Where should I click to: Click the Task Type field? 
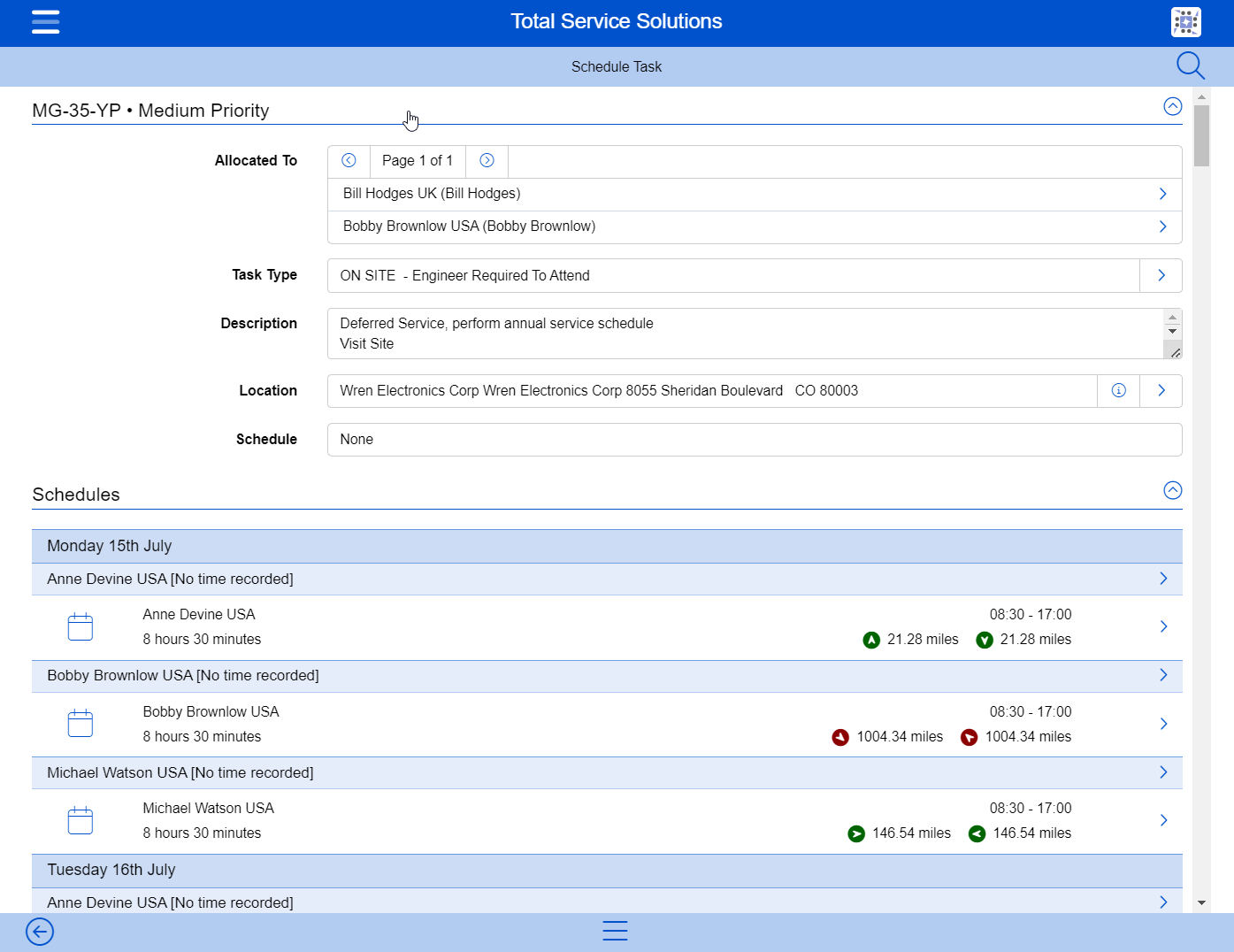733,275
